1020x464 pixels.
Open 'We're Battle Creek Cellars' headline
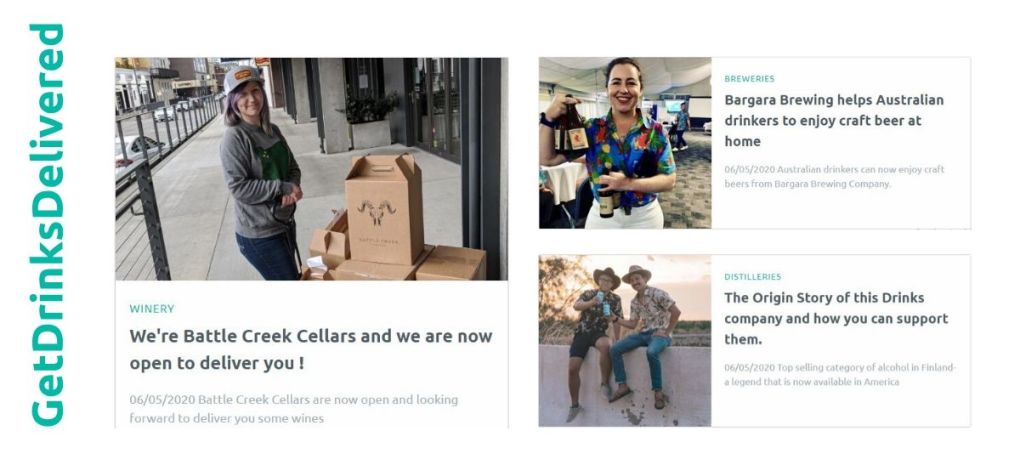pos(311,349)
